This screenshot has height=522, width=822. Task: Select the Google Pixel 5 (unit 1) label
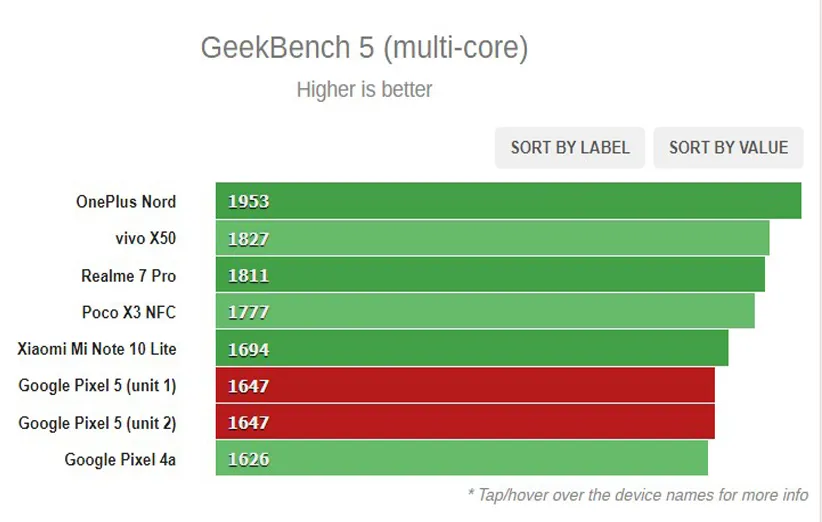(x=97, y=386)
